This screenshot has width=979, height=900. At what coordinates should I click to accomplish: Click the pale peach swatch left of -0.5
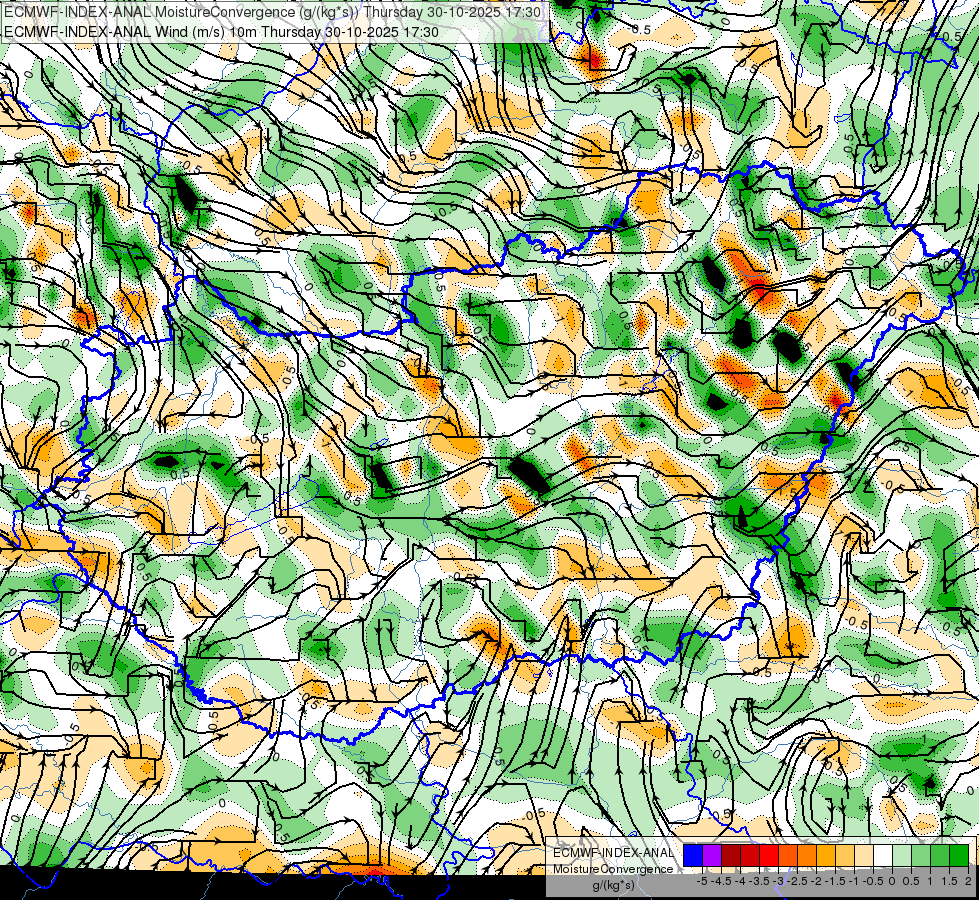pos(863,855)
